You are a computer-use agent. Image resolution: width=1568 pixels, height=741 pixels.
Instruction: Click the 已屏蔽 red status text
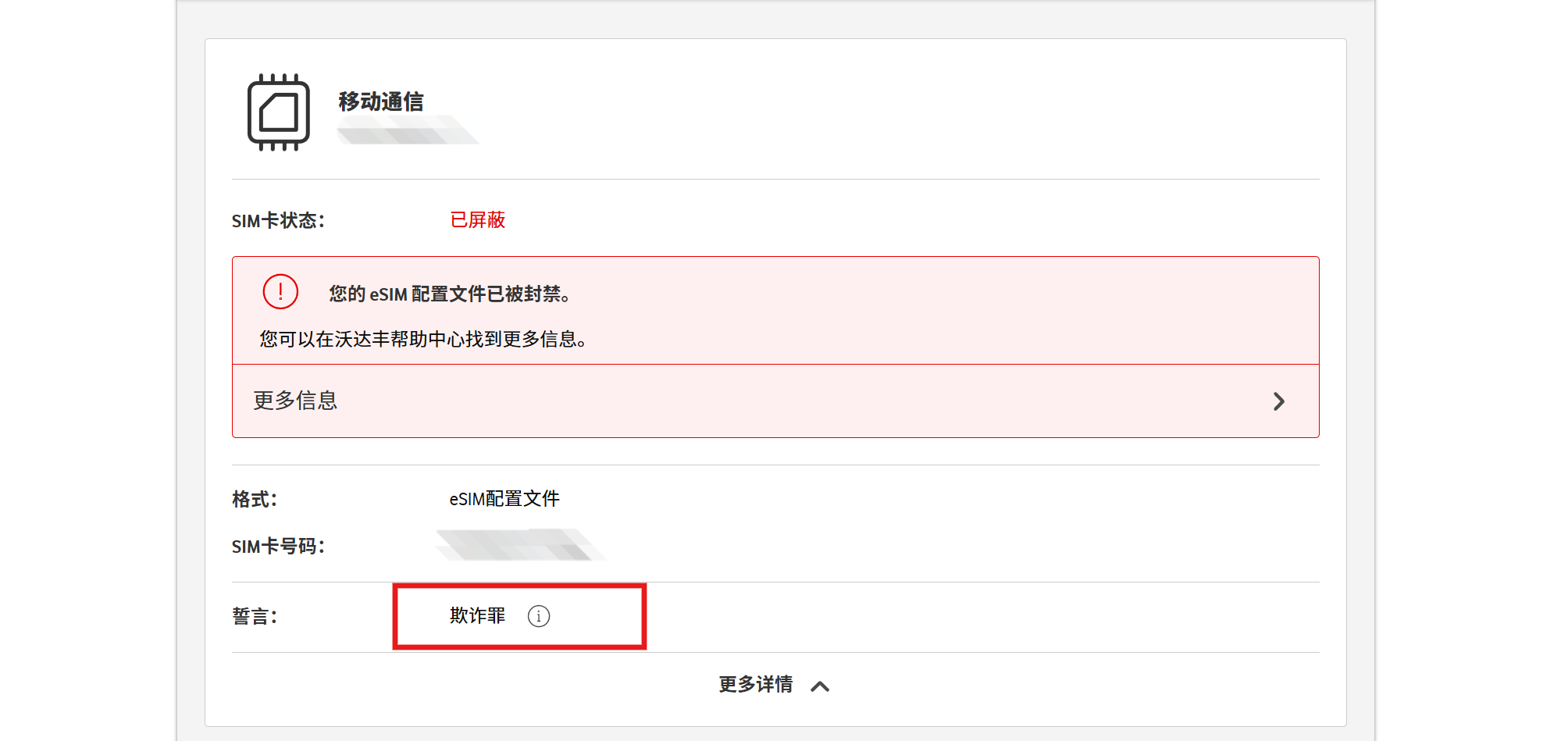476,220
